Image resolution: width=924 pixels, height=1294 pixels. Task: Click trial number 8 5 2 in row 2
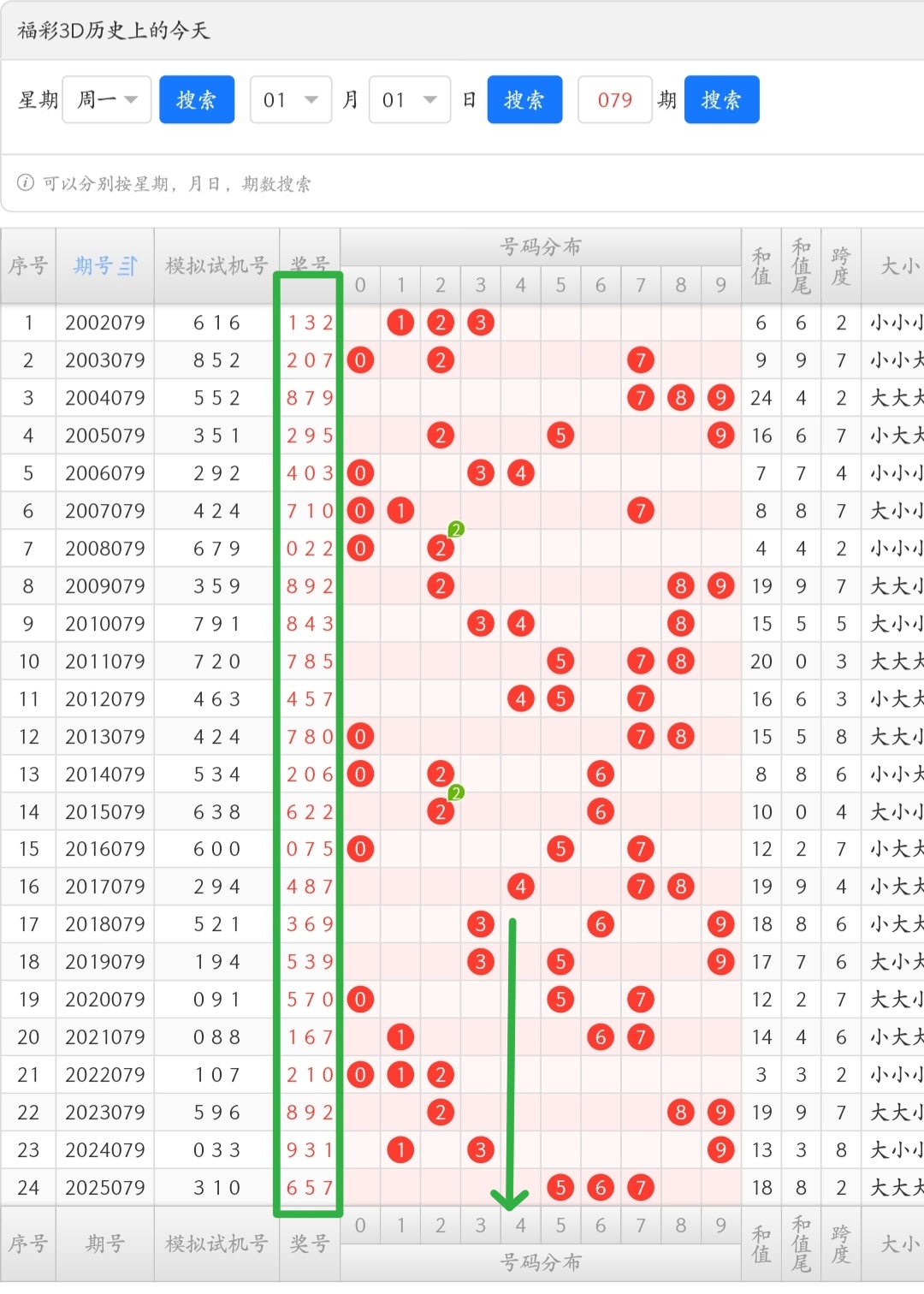click(x=216, y=360)
